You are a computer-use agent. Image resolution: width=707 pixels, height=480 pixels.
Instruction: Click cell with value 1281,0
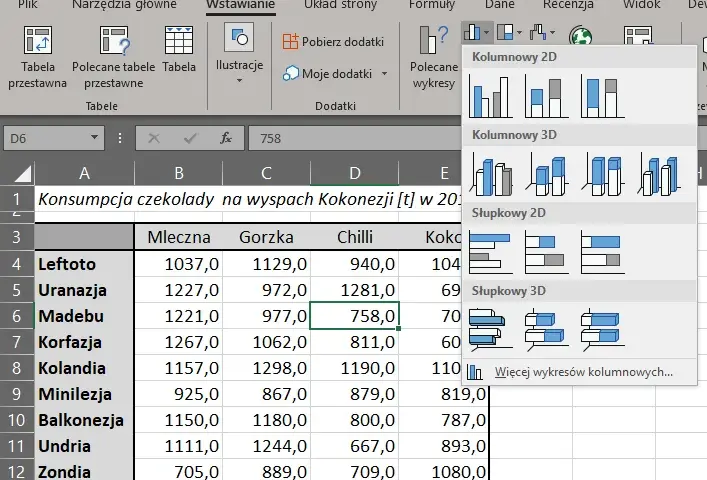point(355,290)
